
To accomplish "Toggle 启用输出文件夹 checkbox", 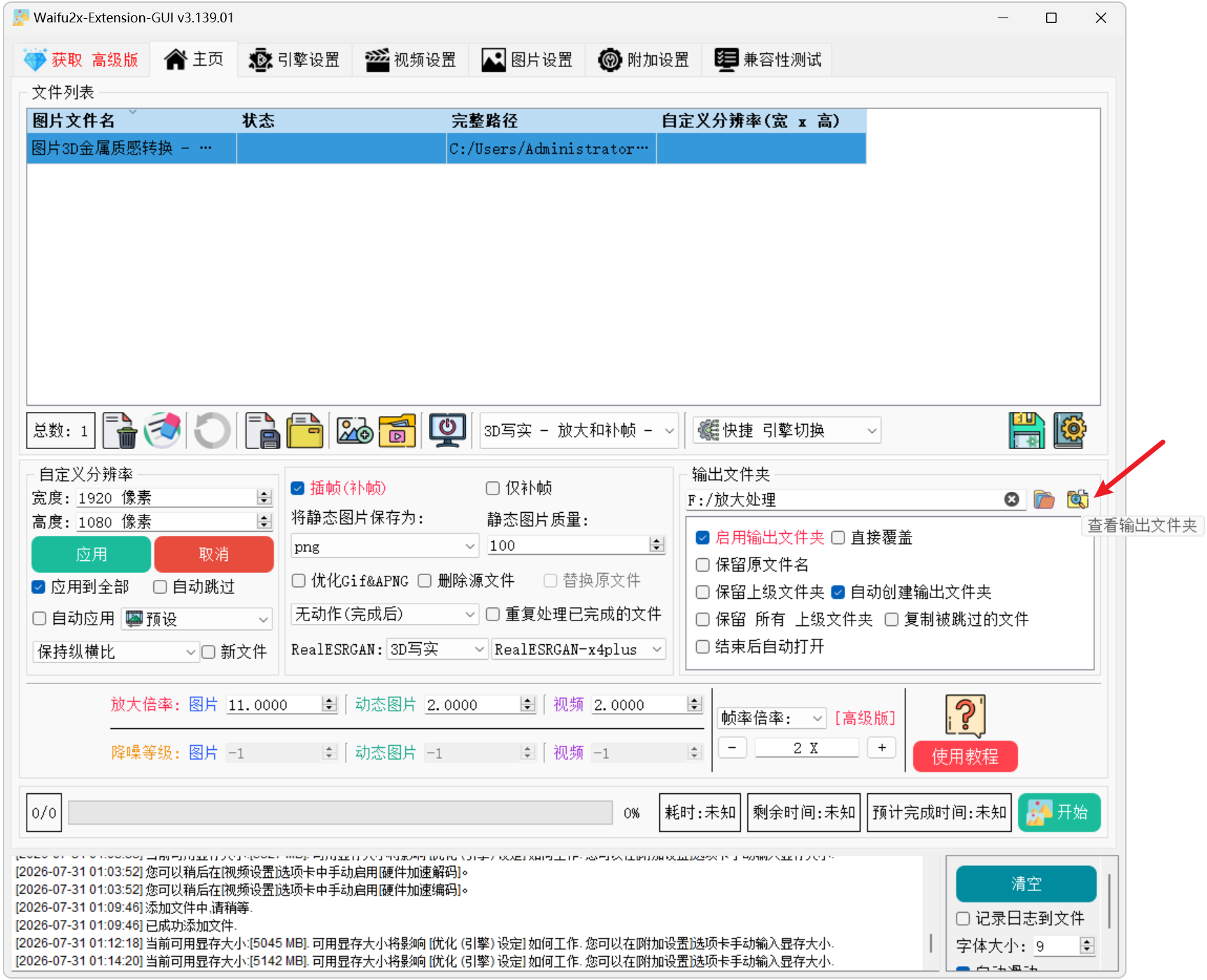I will point(703,537).
